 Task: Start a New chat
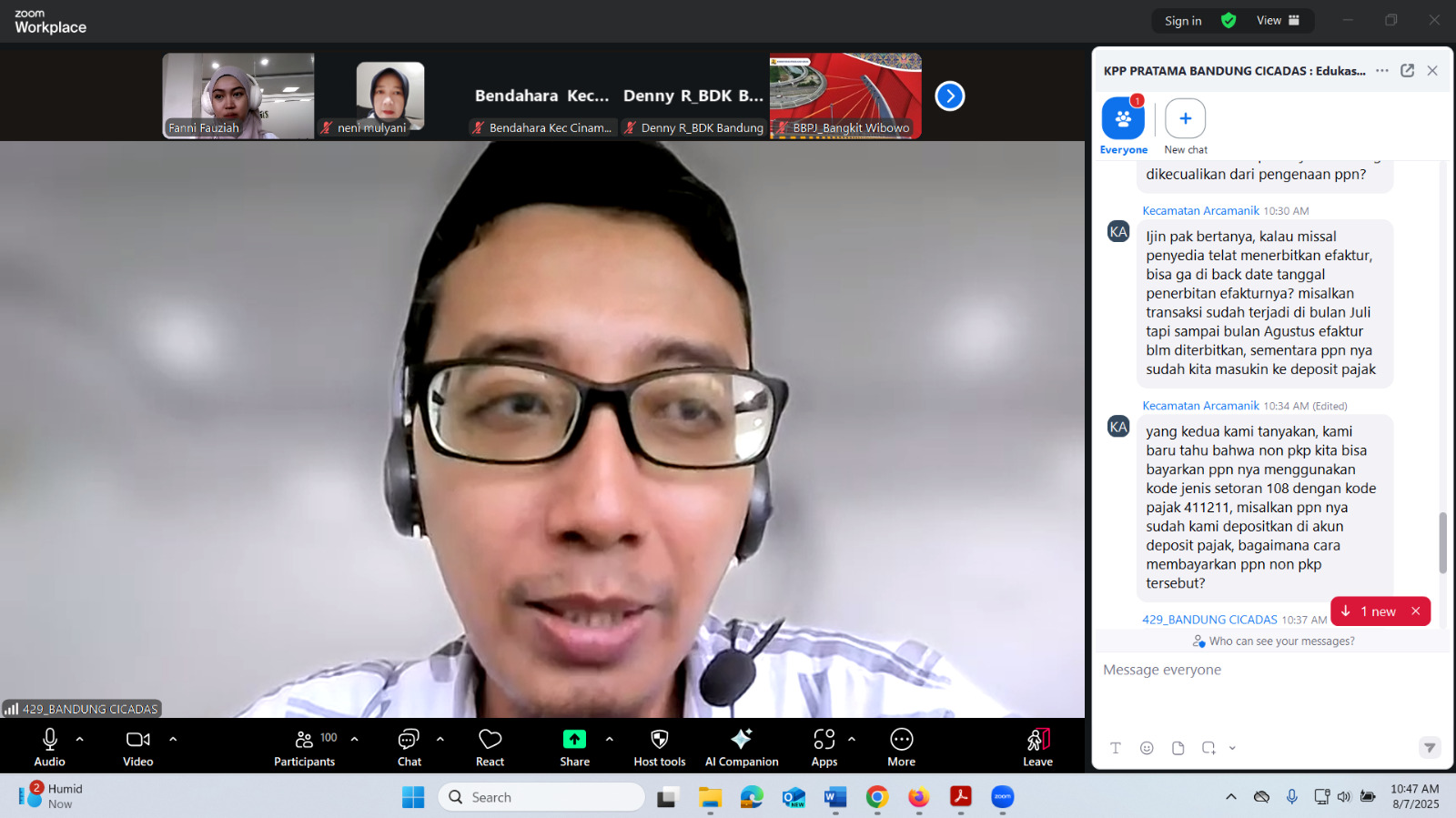point(1185,119)
